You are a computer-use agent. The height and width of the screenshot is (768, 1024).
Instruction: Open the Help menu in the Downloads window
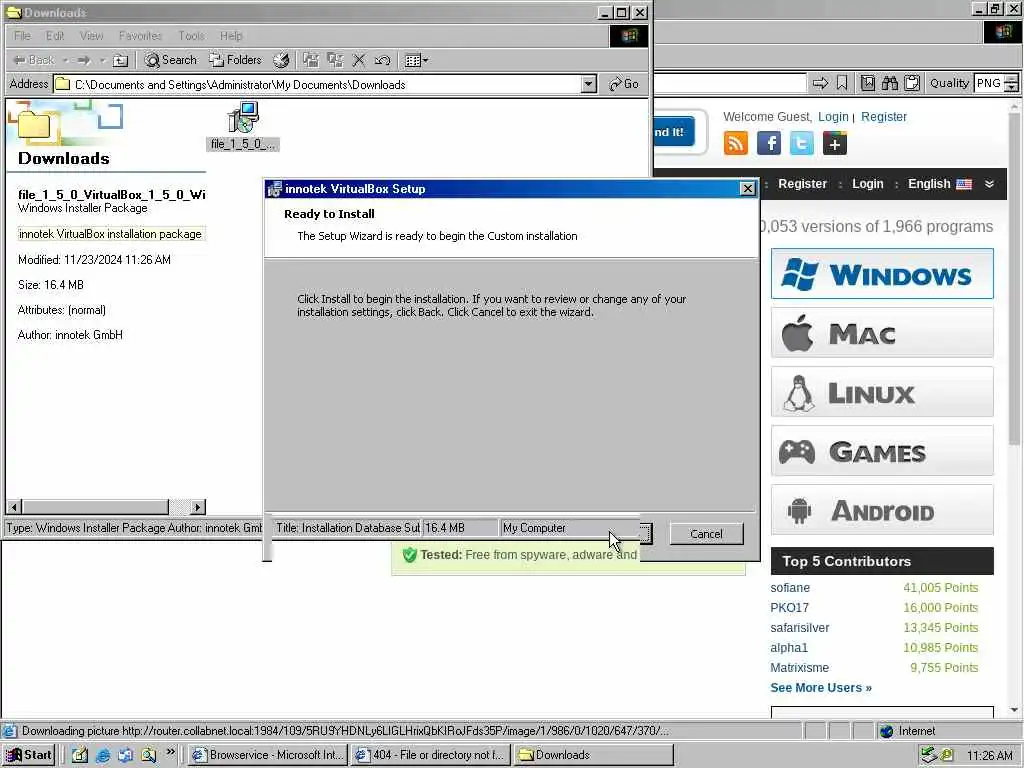pos(231,36)
